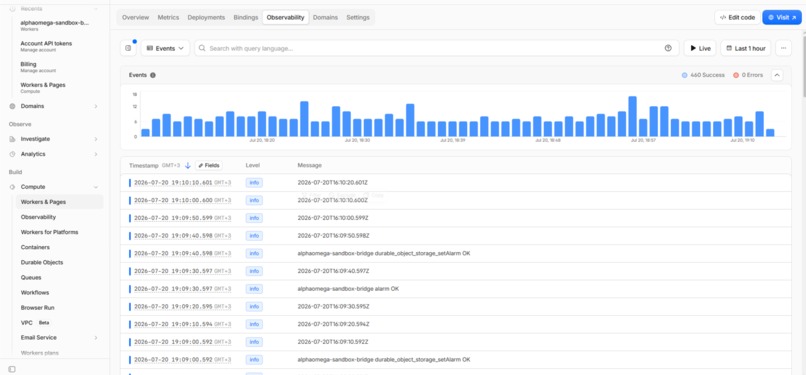Open Workers & Pages recent item
The image size is (806, 375).
(43, 87)
